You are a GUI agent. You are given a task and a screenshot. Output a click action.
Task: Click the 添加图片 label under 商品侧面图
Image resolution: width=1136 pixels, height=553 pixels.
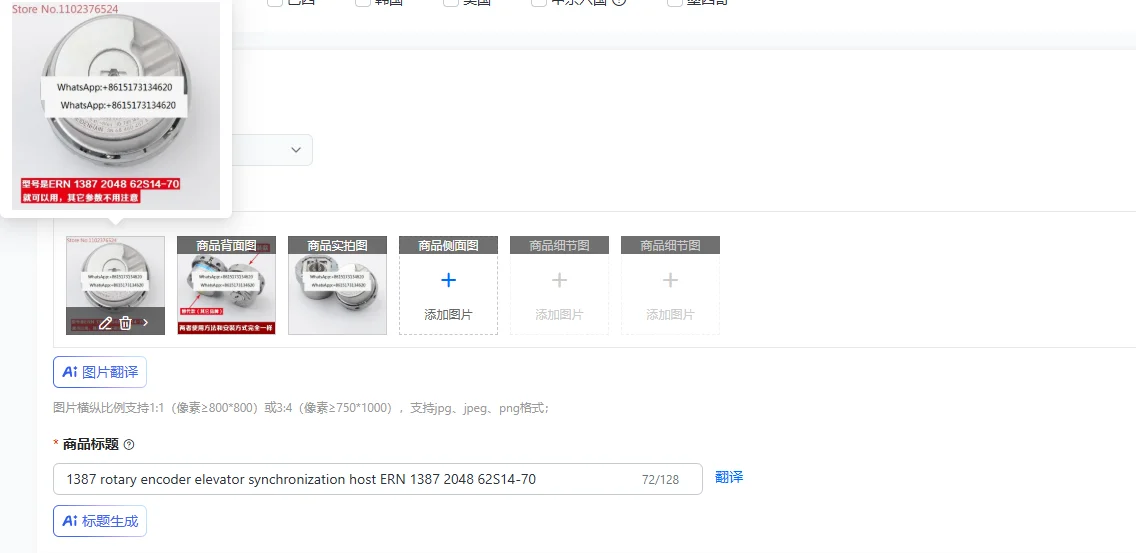pyautogui.click(x=448, y=315)
